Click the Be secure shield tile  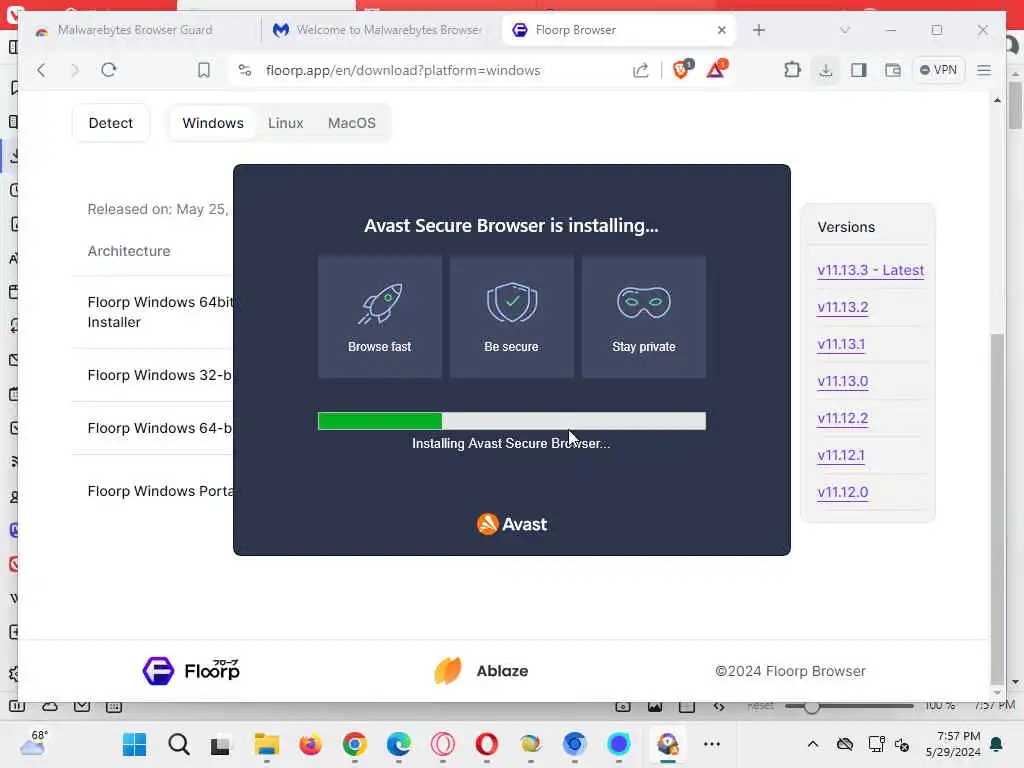[511, 317]
